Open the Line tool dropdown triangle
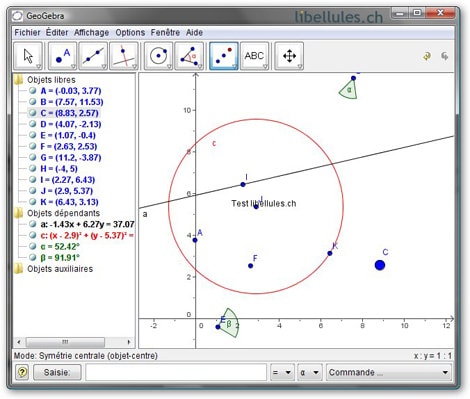Screen dimensions: 470x399 click(x=104, y=66)
